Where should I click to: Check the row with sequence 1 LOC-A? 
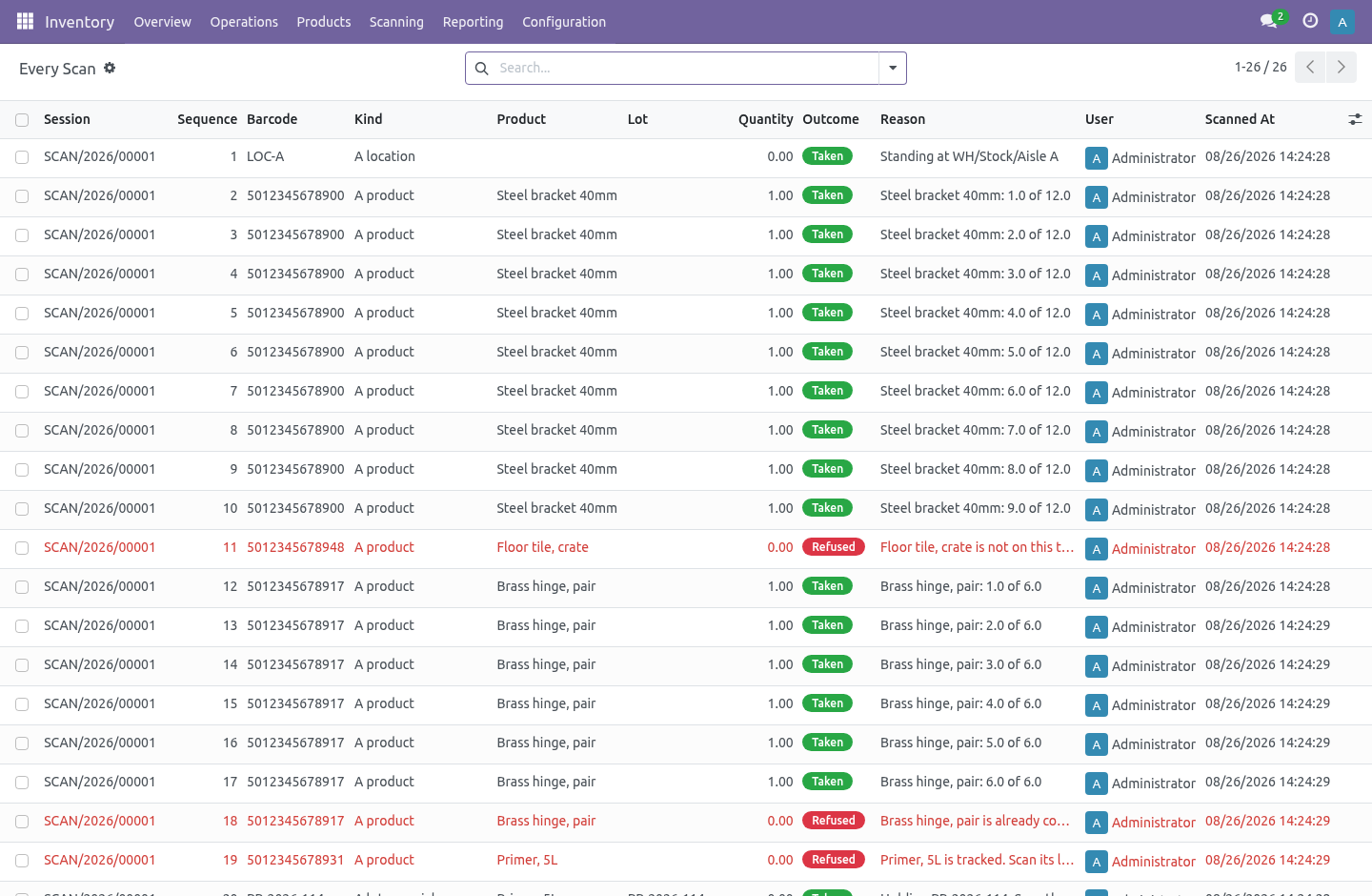(x=22, y=157)
